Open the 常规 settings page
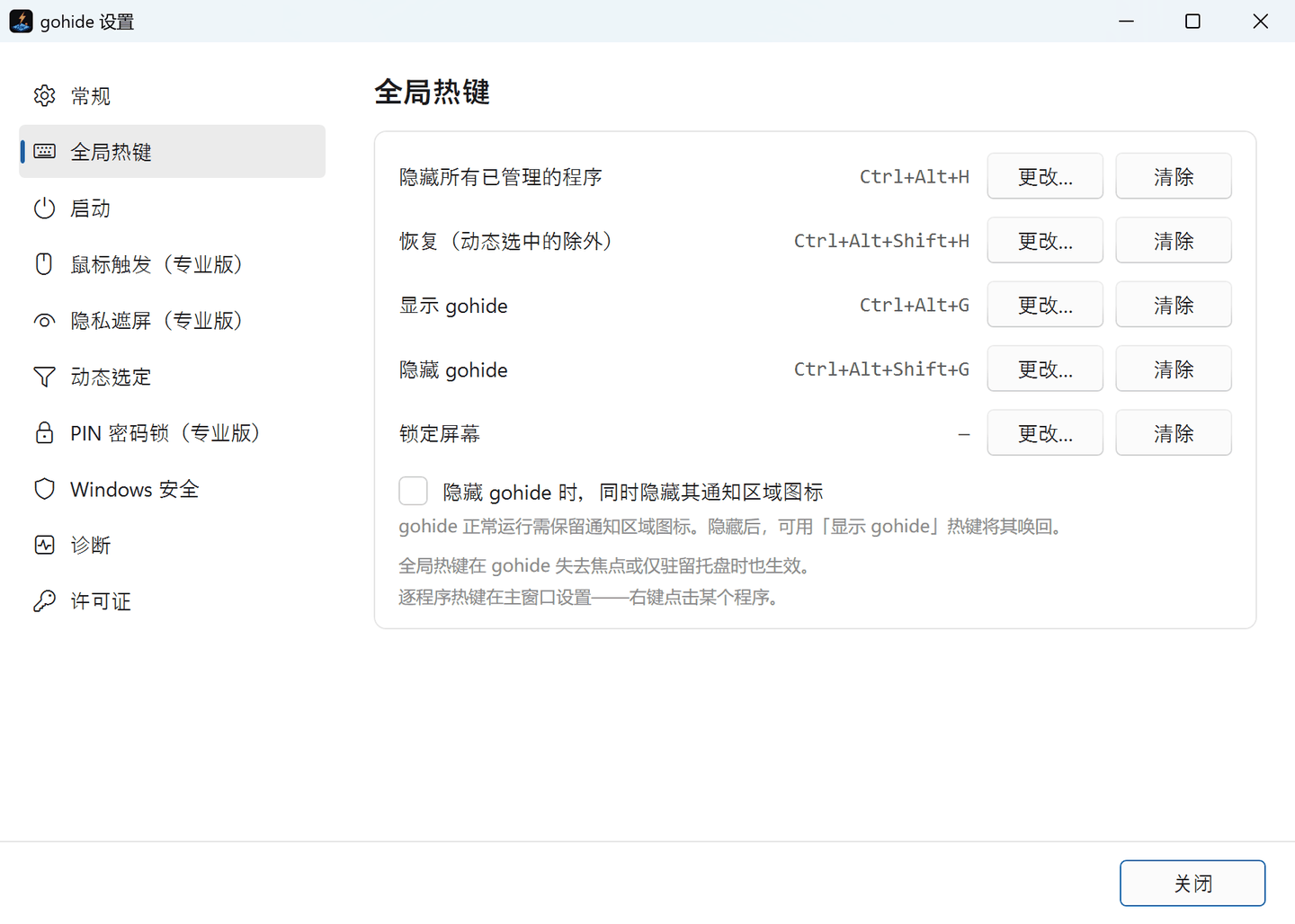Image resolution: width=1295 pixels, height=924 pixels. [172, 95]
